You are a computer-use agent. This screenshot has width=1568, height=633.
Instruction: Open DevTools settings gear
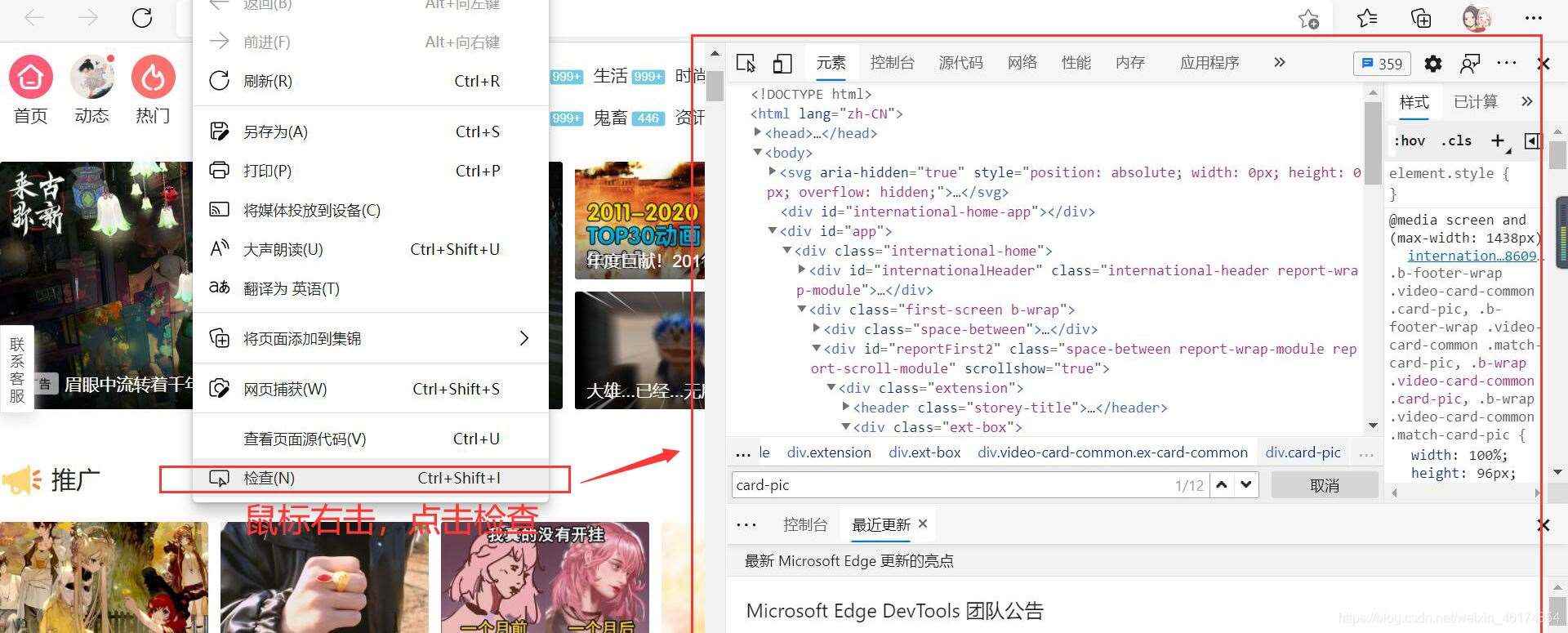tap(1432, 64)
